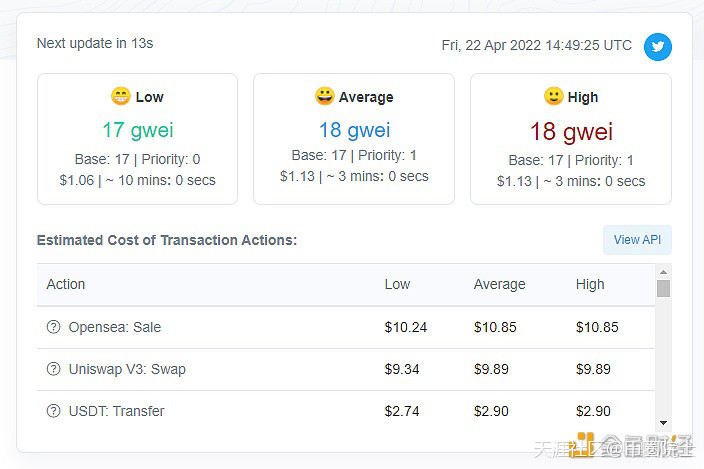Open help icon beside Opensea: Sale
704x469 pixels.
[x=54, y=327]
